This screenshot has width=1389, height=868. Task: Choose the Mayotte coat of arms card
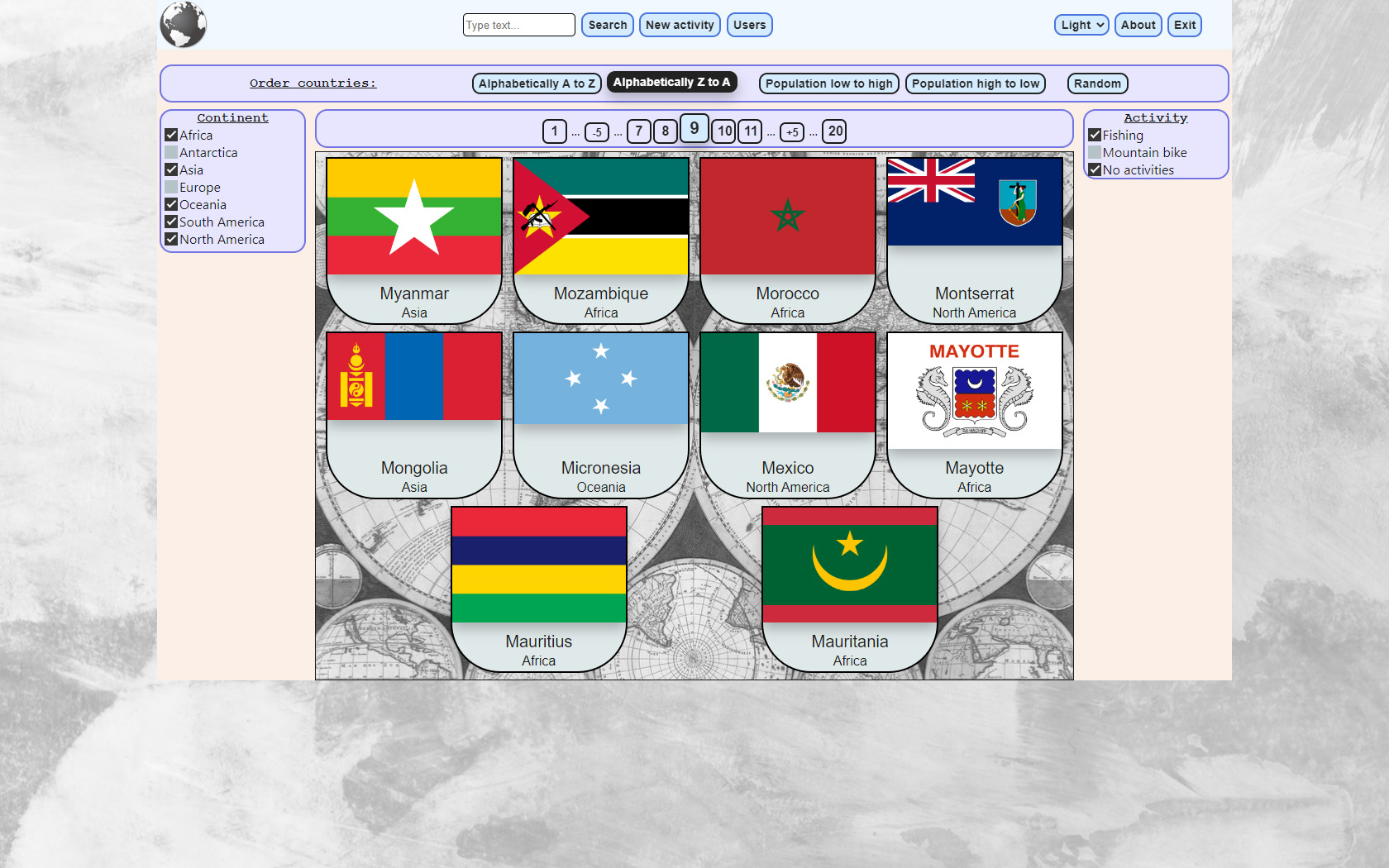click(x=974, y=391)
